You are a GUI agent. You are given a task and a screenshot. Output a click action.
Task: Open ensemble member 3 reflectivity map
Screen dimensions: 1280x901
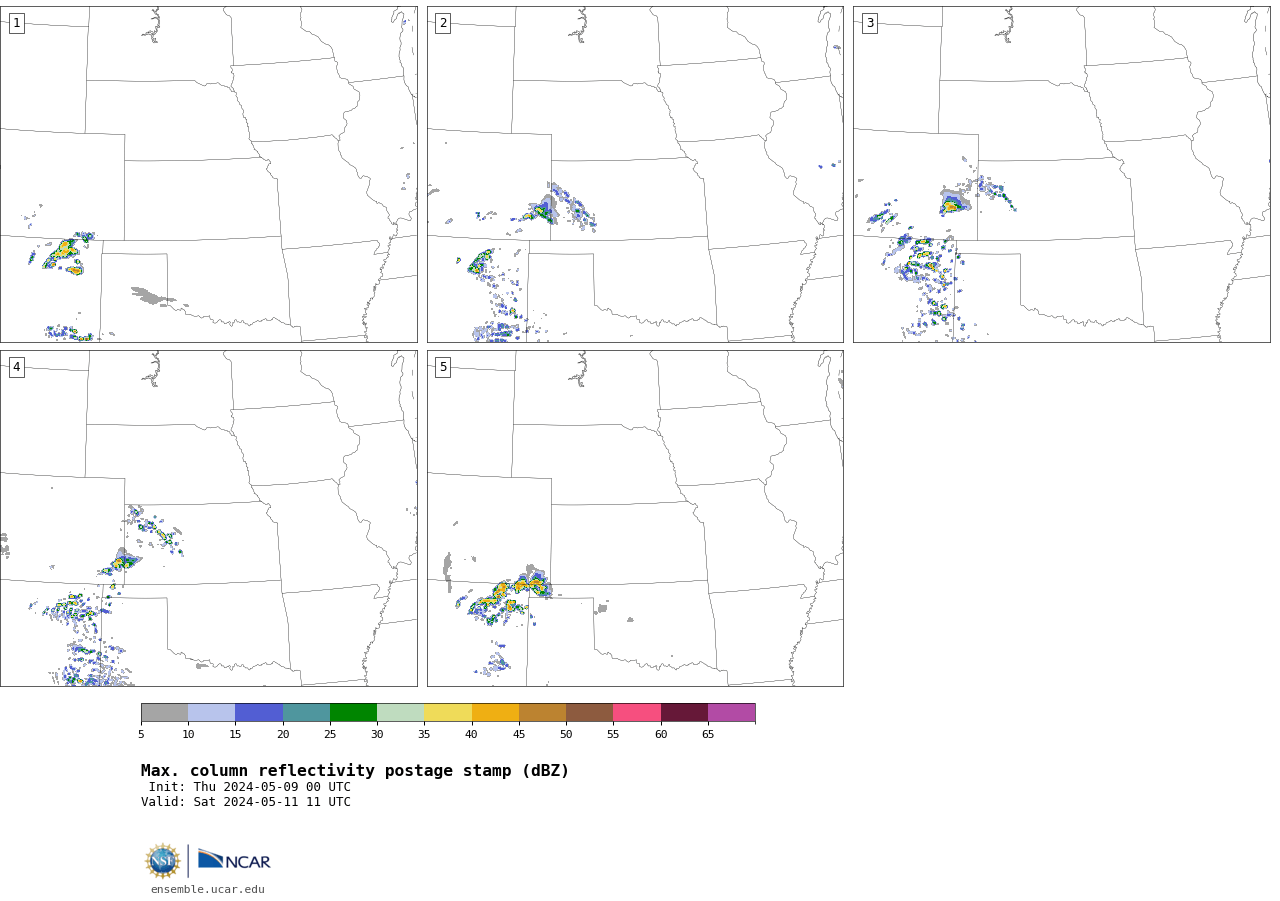click(x=1062, y=174)
